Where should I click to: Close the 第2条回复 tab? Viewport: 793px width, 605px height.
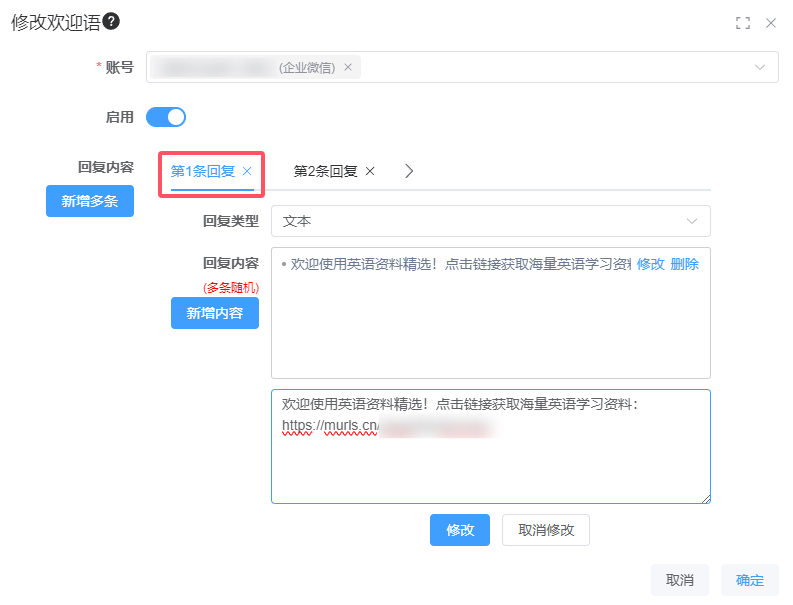pyautogui.click(x=370, y=171)
